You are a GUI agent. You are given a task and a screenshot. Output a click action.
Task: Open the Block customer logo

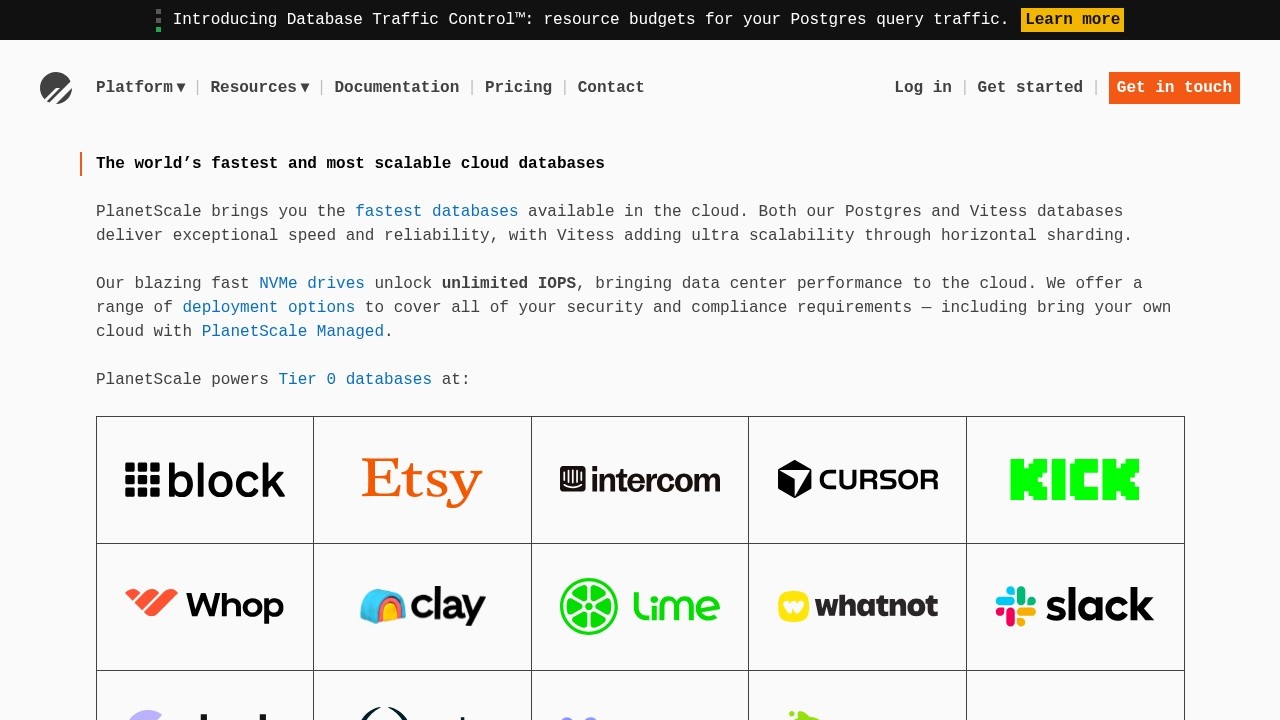point(205,480)
